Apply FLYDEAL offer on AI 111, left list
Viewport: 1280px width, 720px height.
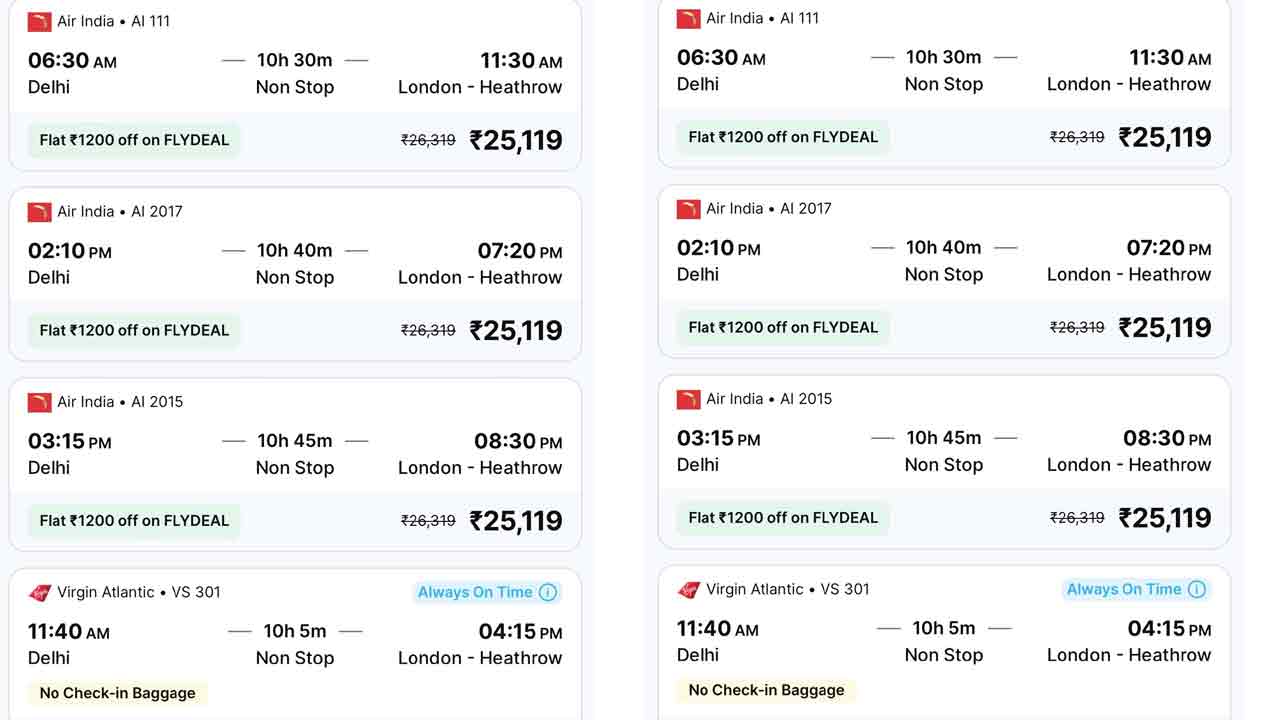[134, 140]
